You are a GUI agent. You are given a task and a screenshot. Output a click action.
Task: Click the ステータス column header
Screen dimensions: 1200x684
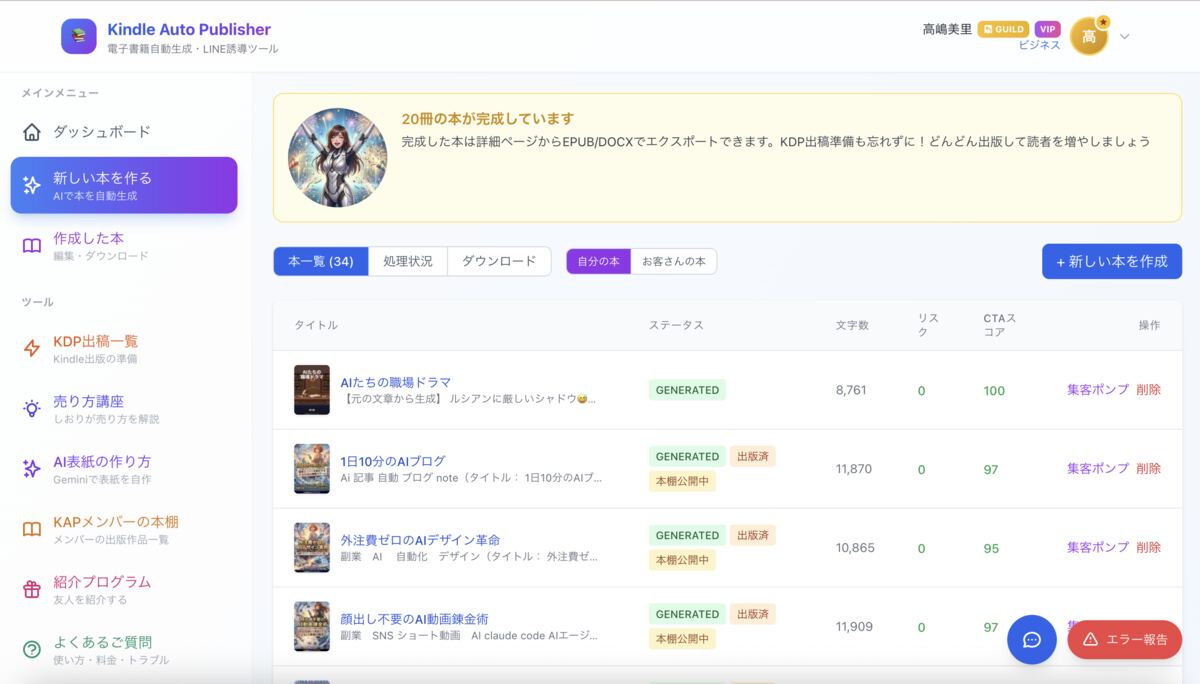676,325
